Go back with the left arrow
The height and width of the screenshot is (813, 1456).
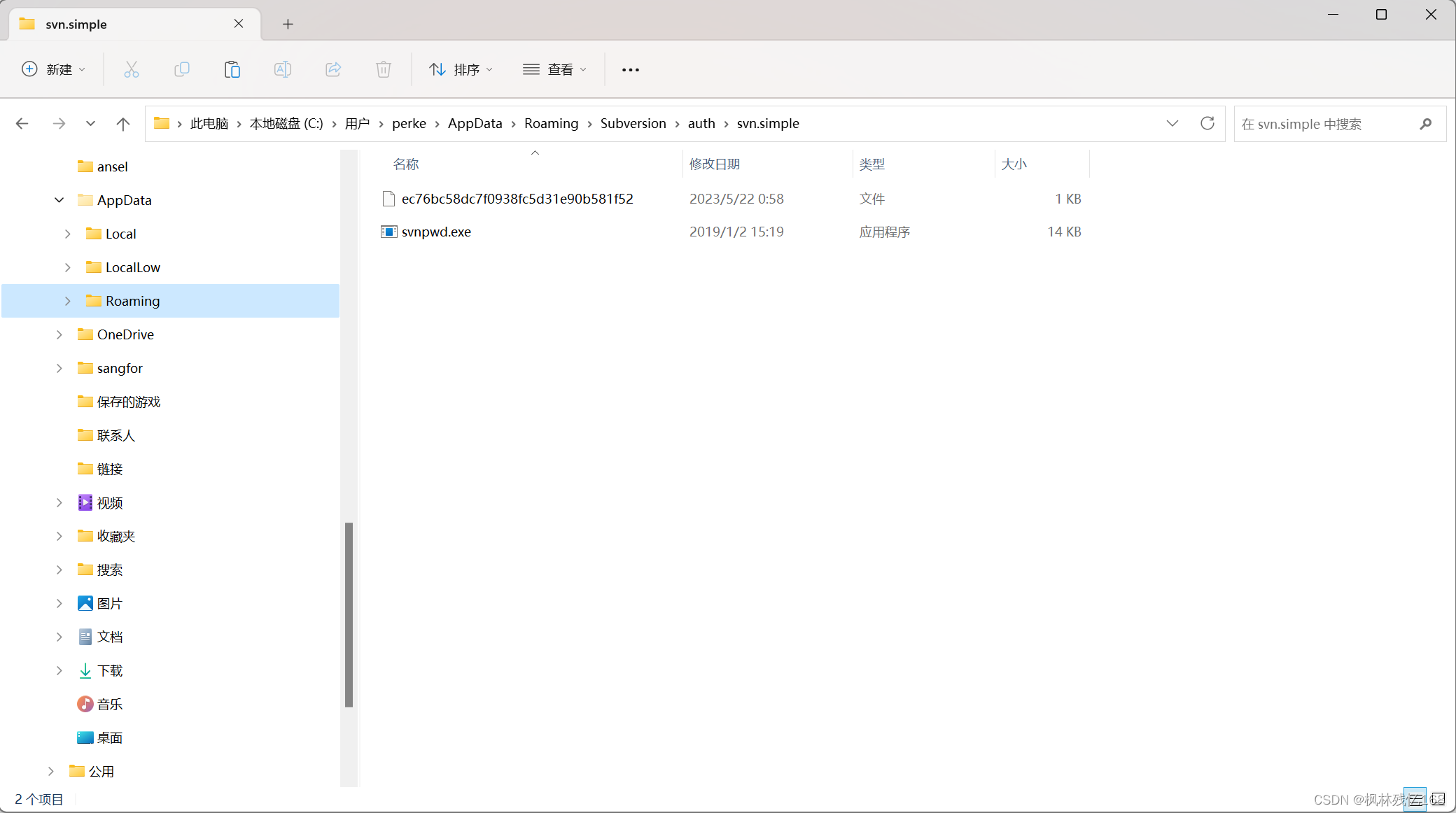tap(22, 124)
